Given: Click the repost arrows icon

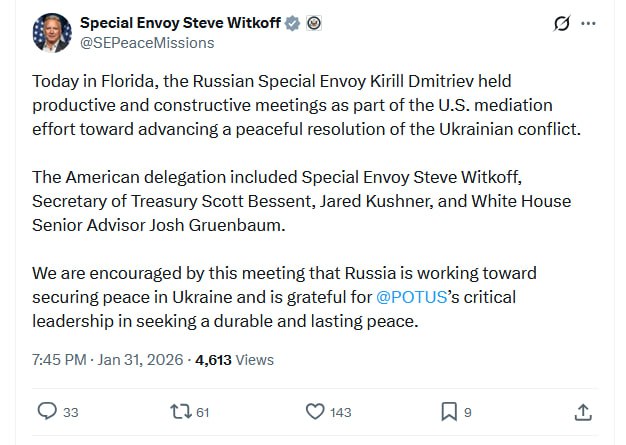Looking at the screenshot, I should [180, 411].
